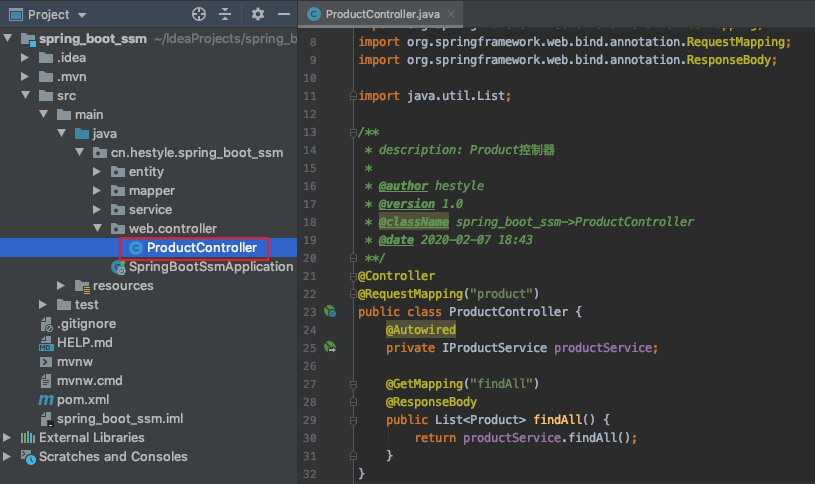Click the Collapse All icon in Project panel

[x=225, y=14]
